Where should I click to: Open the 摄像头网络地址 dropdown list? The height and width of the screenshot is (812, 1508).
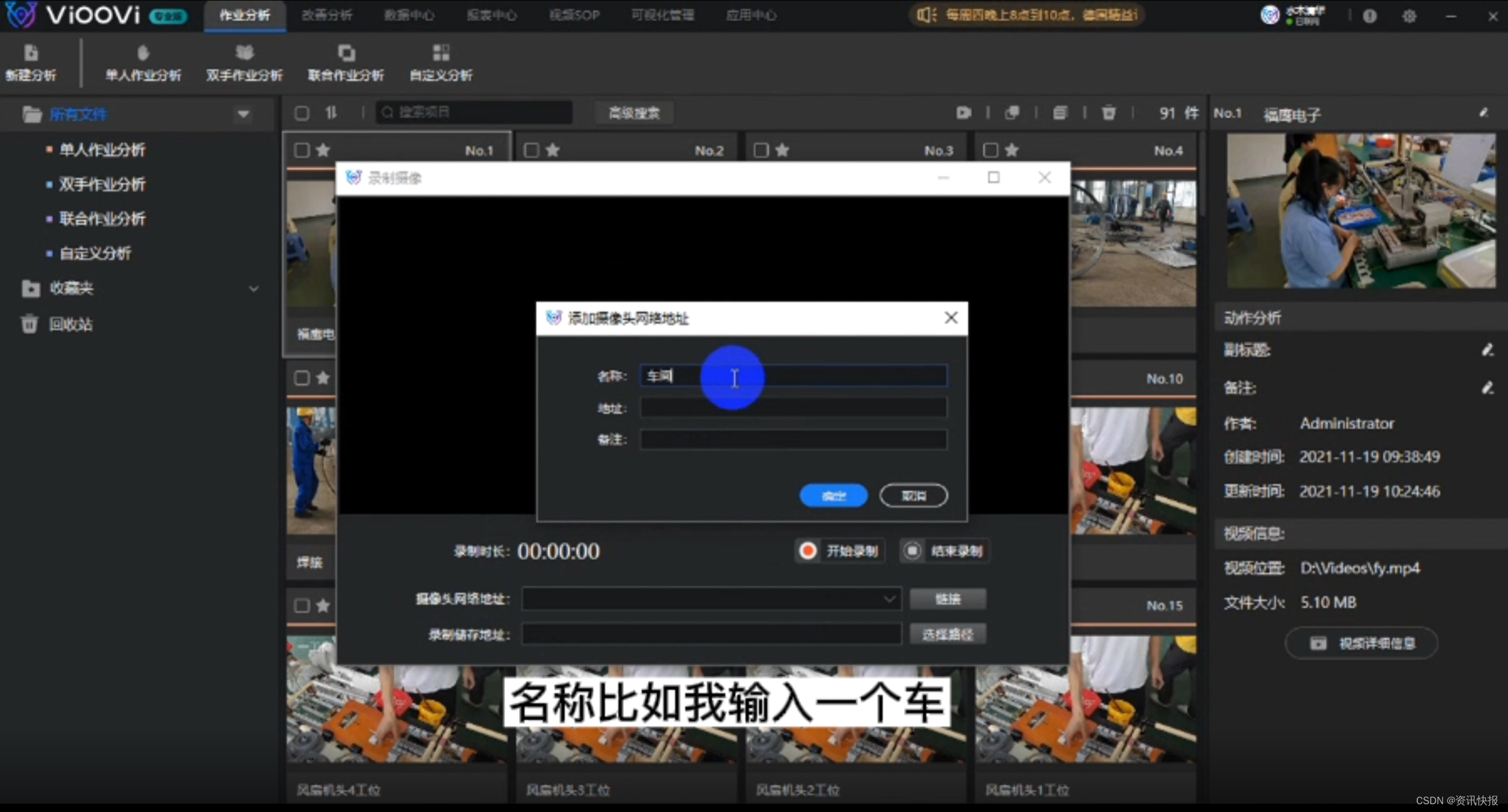point(890,599)
